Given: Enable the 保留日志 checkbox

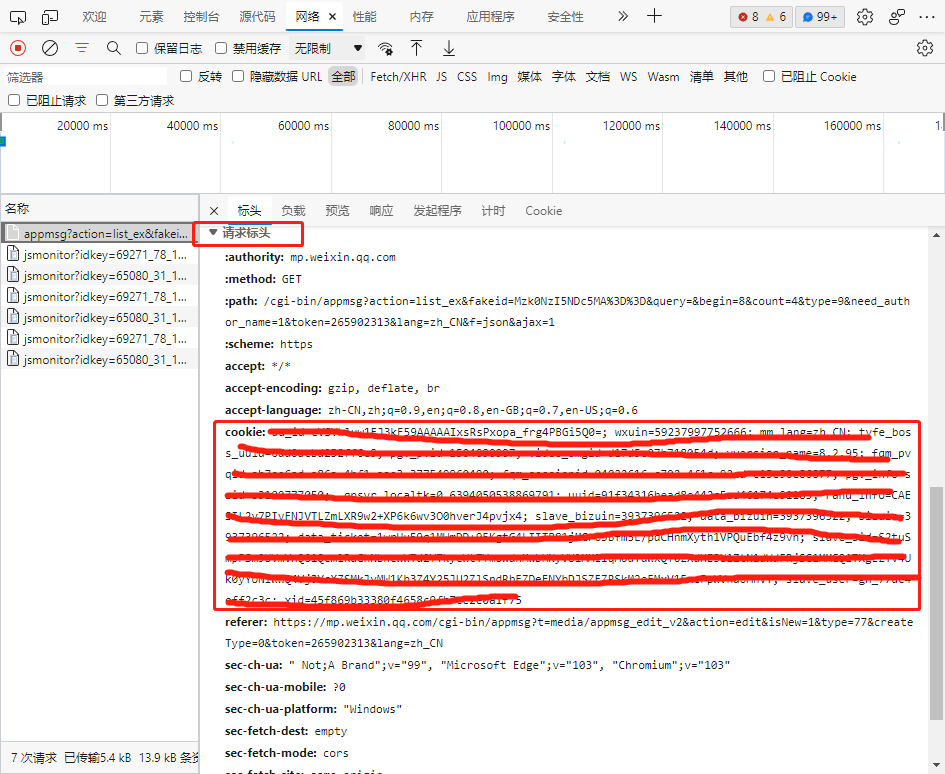Looking at the screenshot, I should pyautogui.click(x=142, y=48).
